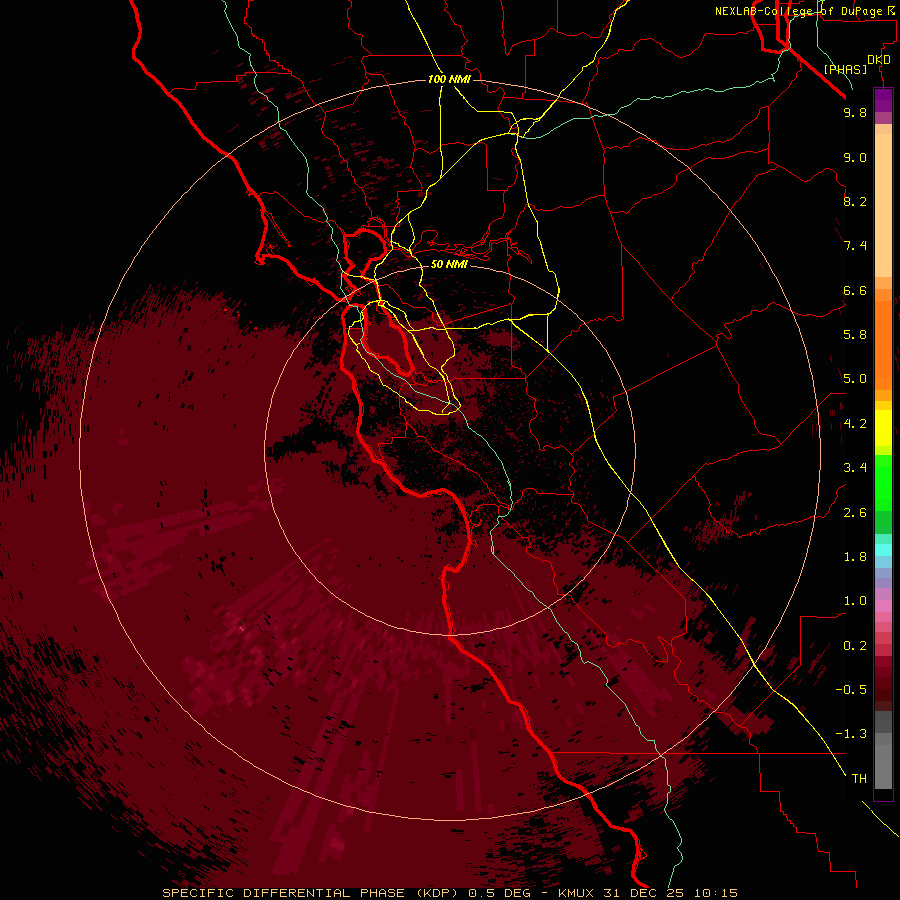Select the 9.0 value on the color scale
Viewport: 900px width, 900px height.
855,157
